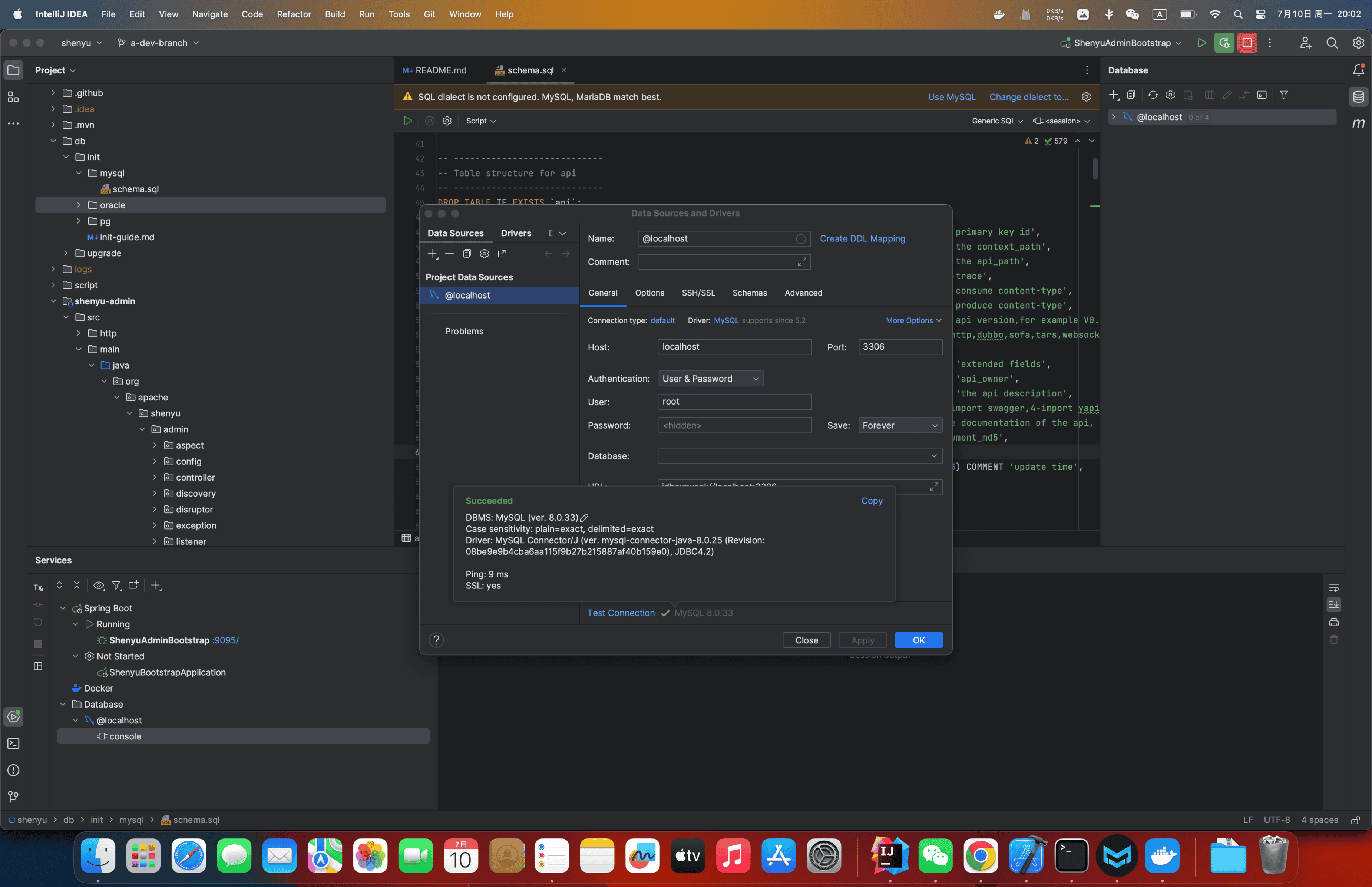Click the Stop run configuration button
The width and height of the screenshot is (1372, 887).
1246,43
